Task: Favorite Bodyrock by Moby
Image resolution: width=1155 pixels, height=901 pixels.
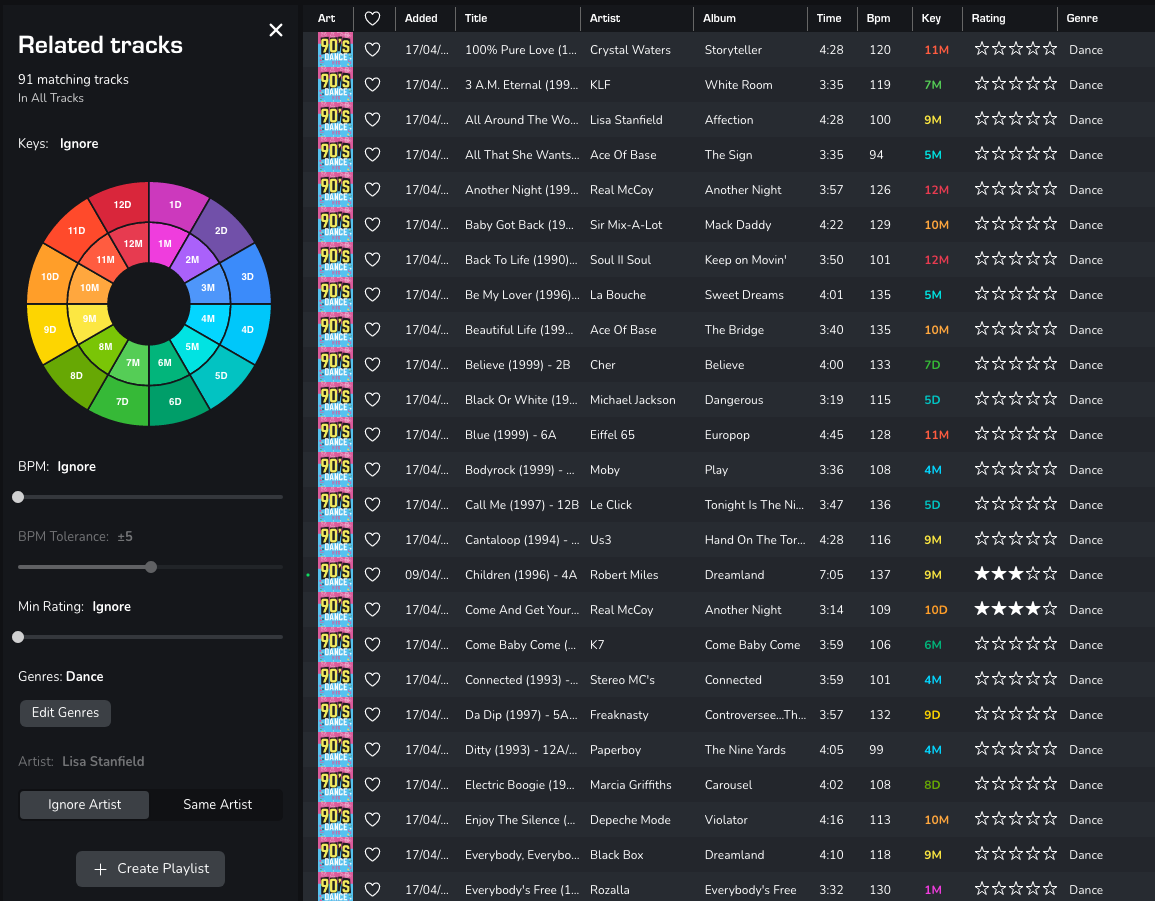Action: click(x=373, y=469)
